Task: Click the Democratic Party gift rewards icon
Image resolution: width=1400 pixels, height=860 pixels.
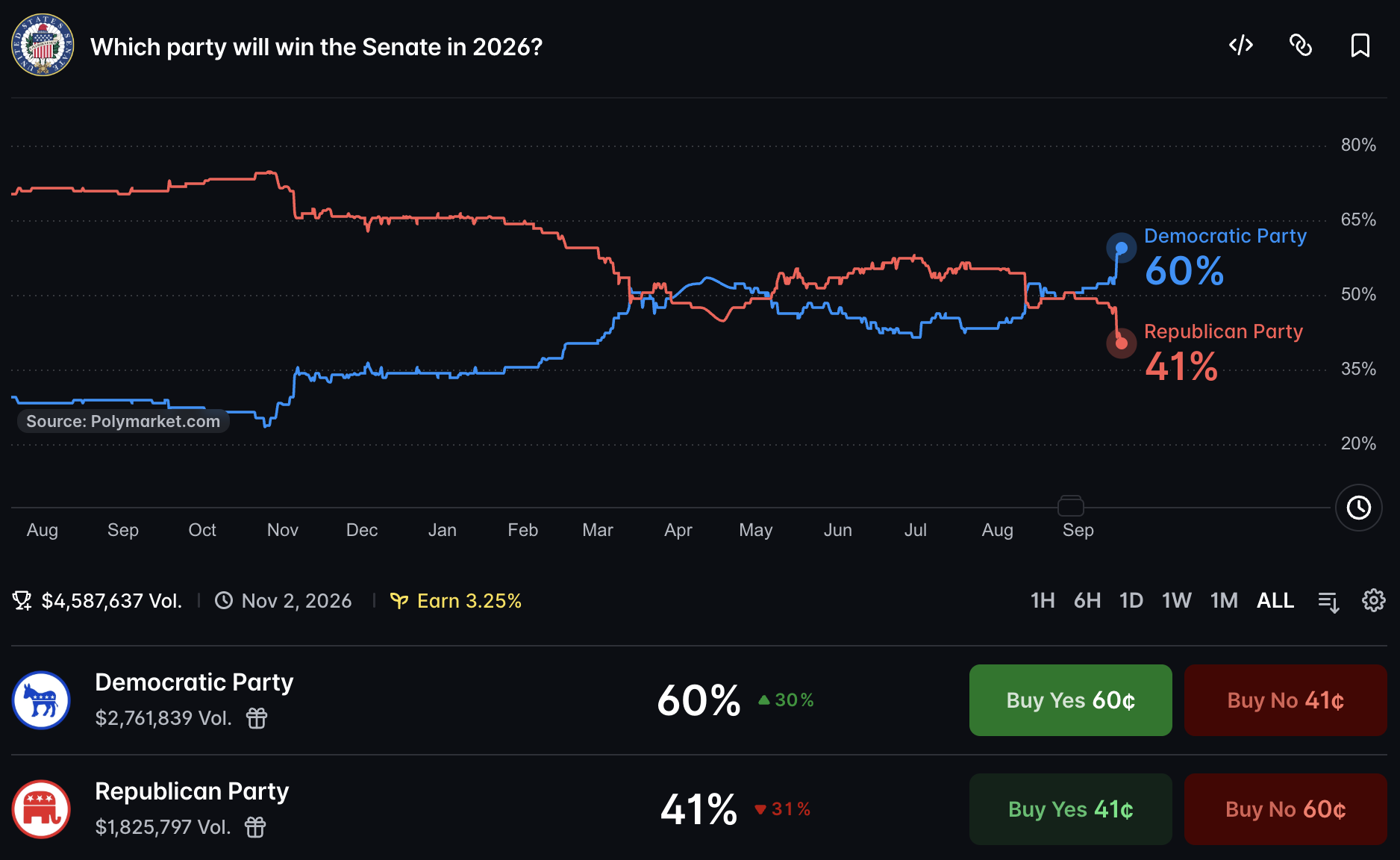Action: [x=257, y=718]
